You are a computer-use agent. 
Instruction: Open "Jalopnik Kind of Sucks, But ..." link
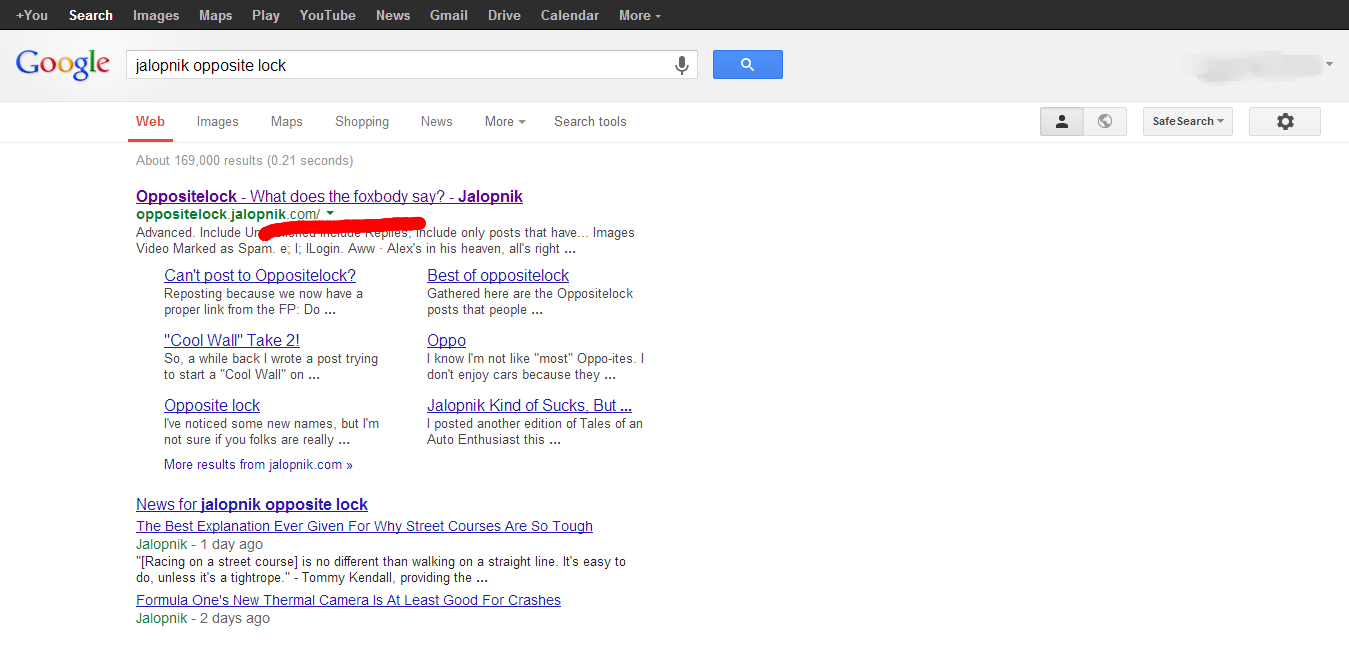529,405
